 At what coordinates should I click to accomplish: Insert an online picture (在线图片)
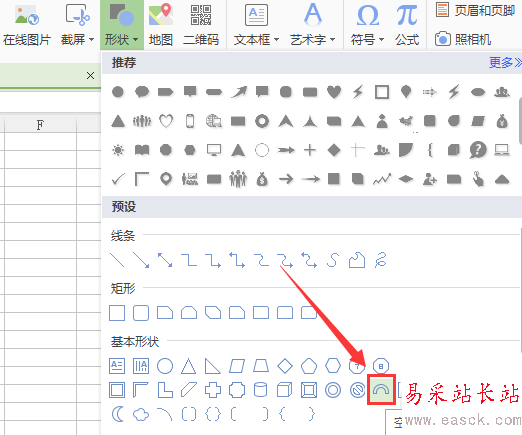point(27,26)
